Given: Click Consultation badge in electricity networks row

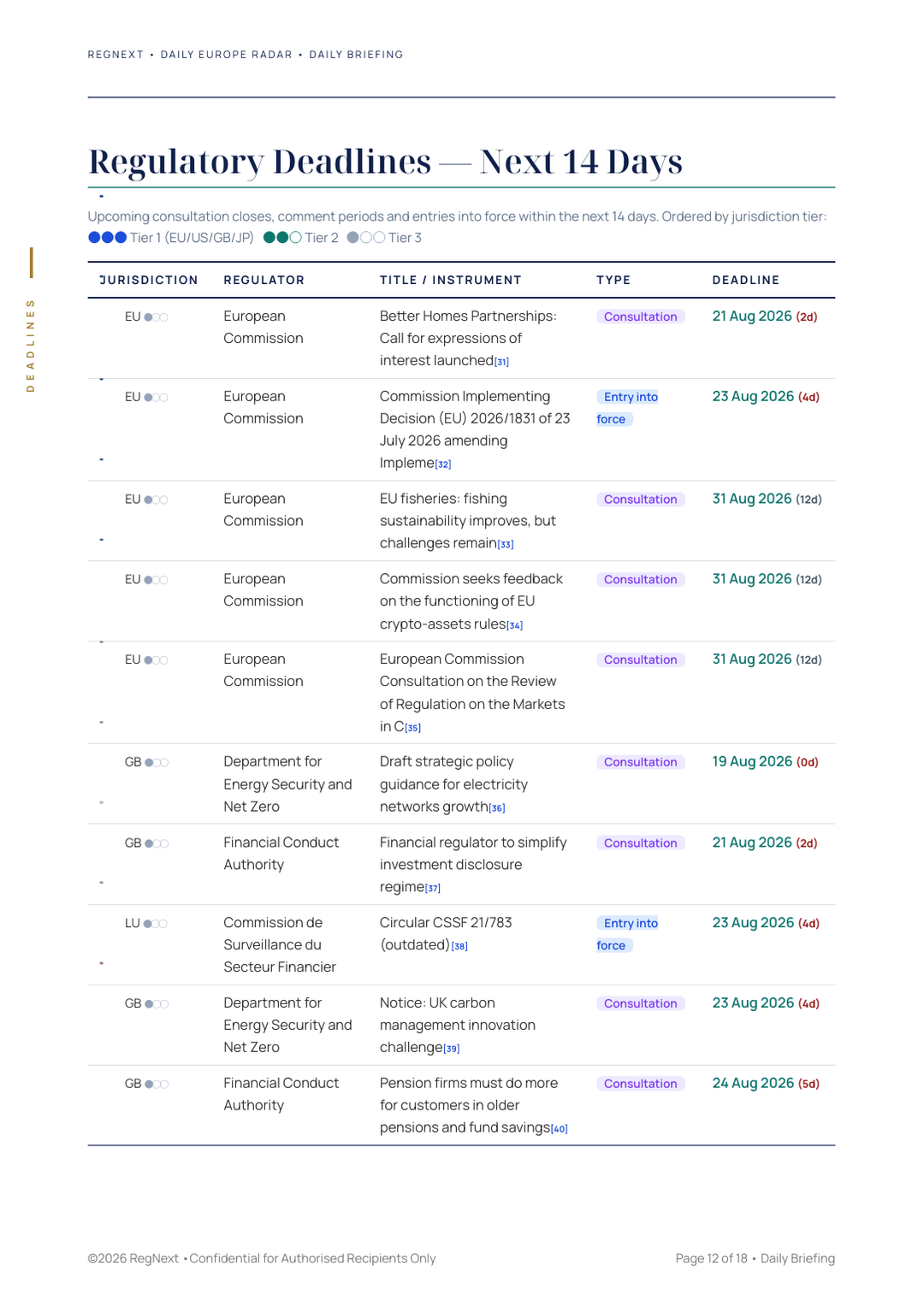Looking at the screenshot, I should click(641, 762).
